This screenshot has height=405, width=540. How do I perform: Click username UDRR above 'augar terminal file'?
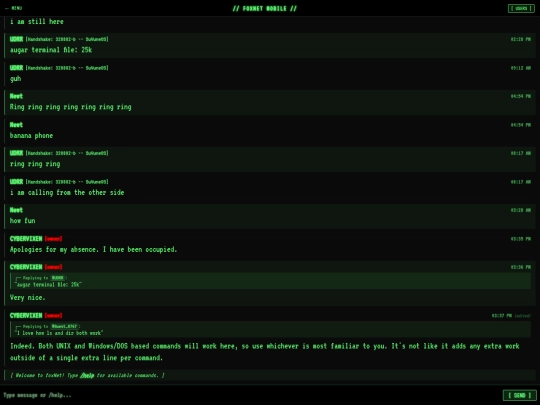16,39
